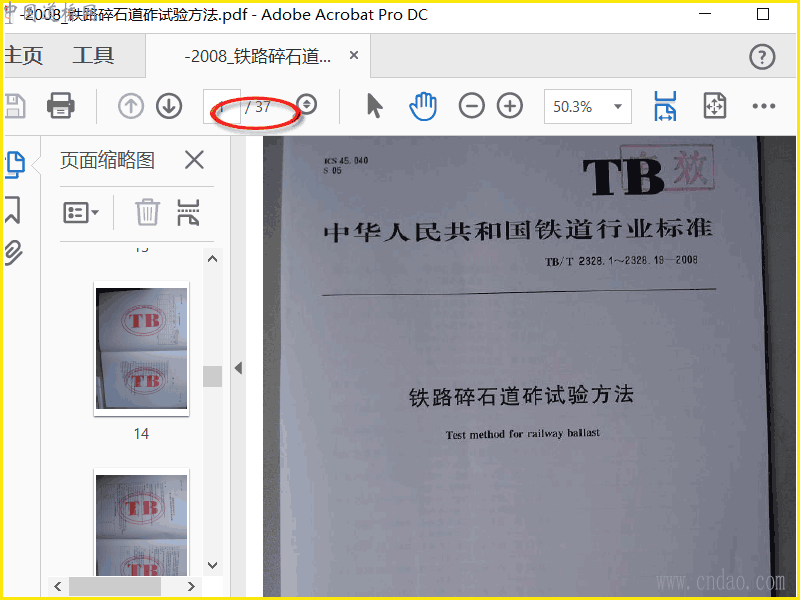This screenshot has width=800, height=600.
Task: Print the document with the printer icon
Action: tap(61, 106)
